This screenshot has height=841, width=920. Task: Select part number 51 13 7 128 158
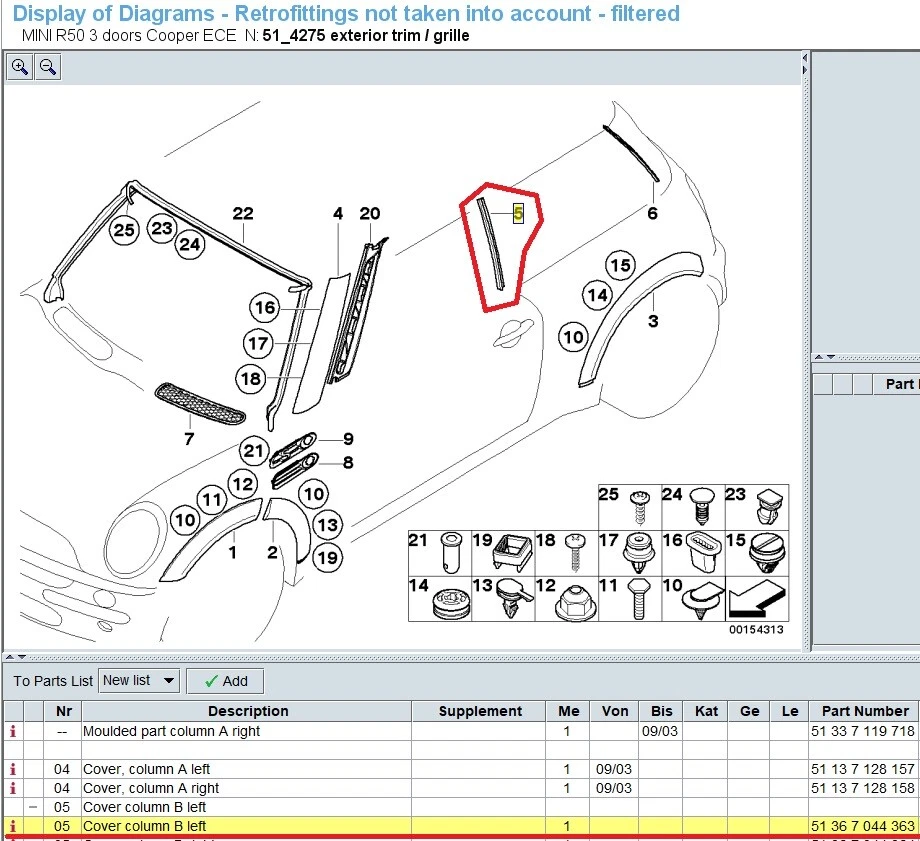[862, 788]
